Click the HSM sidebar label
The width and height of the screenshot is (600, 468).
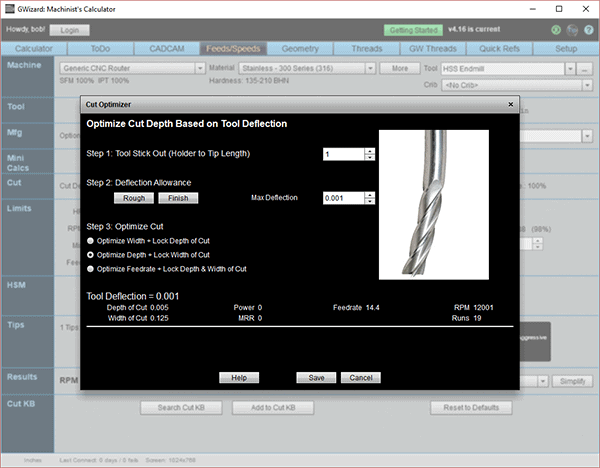click(16, 285)
